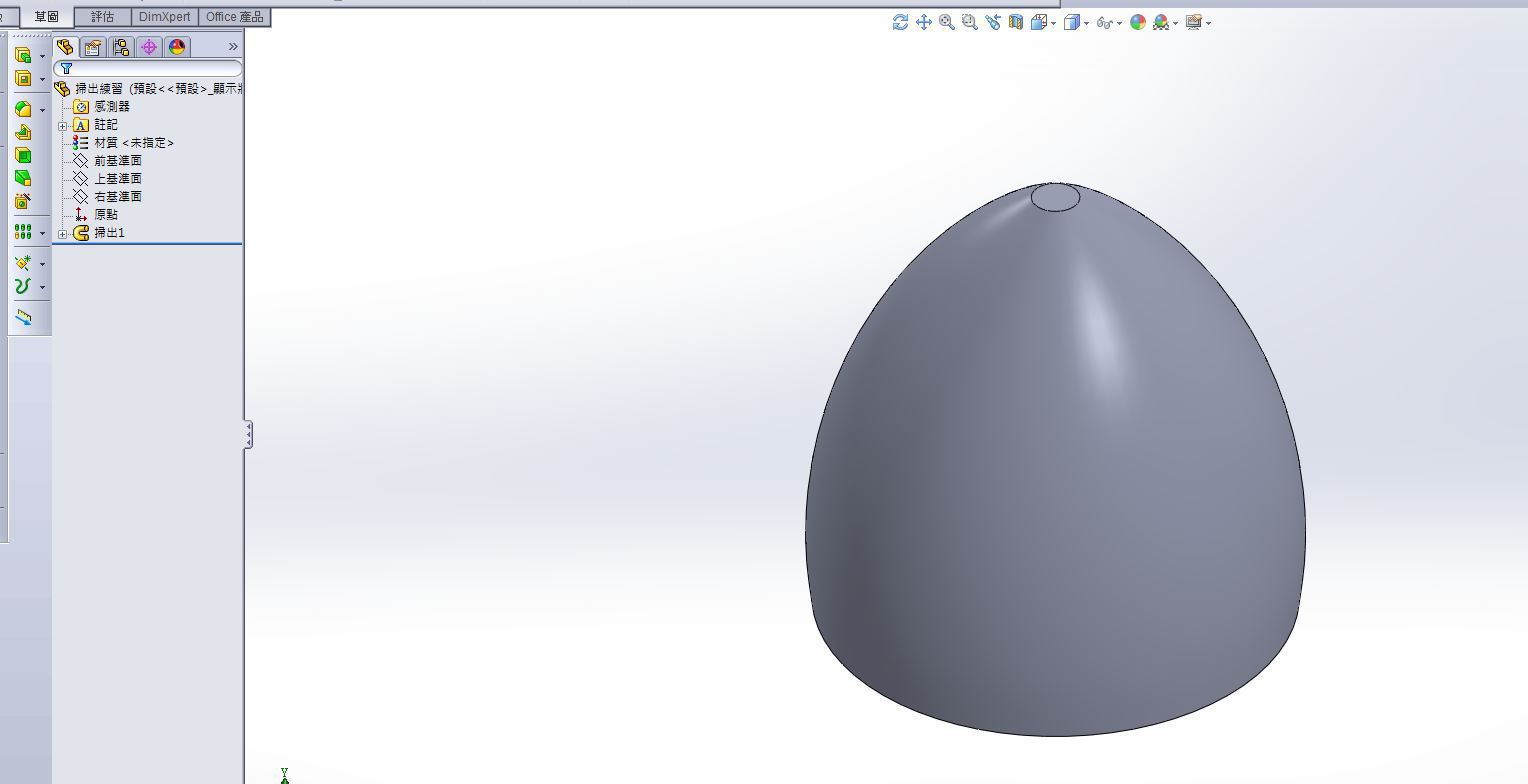Viewport: 1528px width, 784px height.
Task: Toggle the Section View display
Action: tap(1015, 22)
